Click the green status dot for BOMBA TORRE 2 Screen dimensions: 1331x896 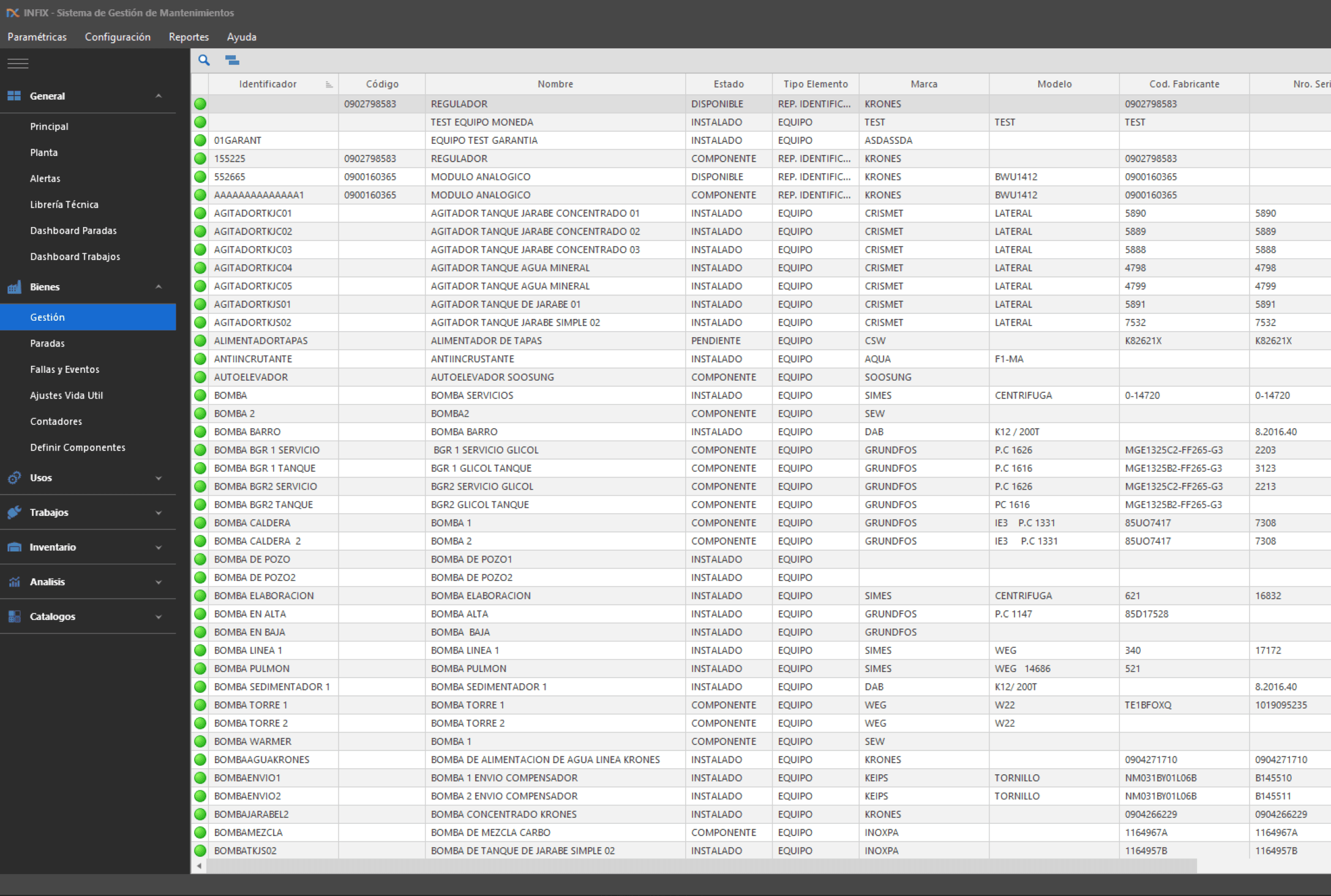click(x=200, y=723)
